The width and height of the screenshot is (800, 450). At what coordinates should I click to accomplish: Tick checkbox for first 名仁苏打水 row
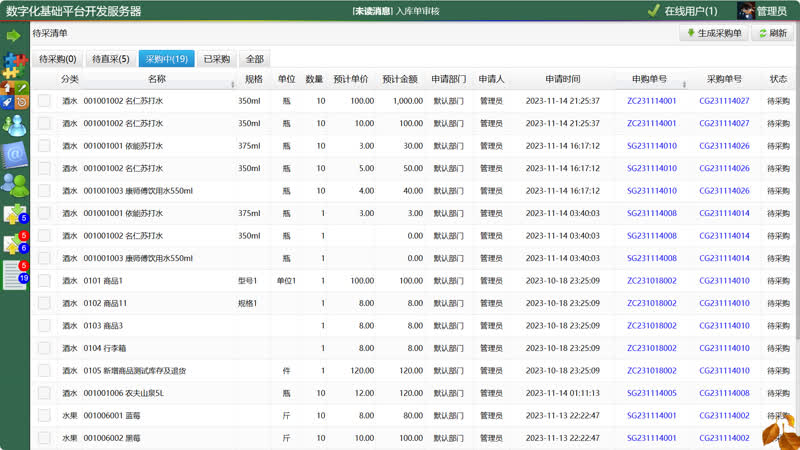click(x=44, y=101)
